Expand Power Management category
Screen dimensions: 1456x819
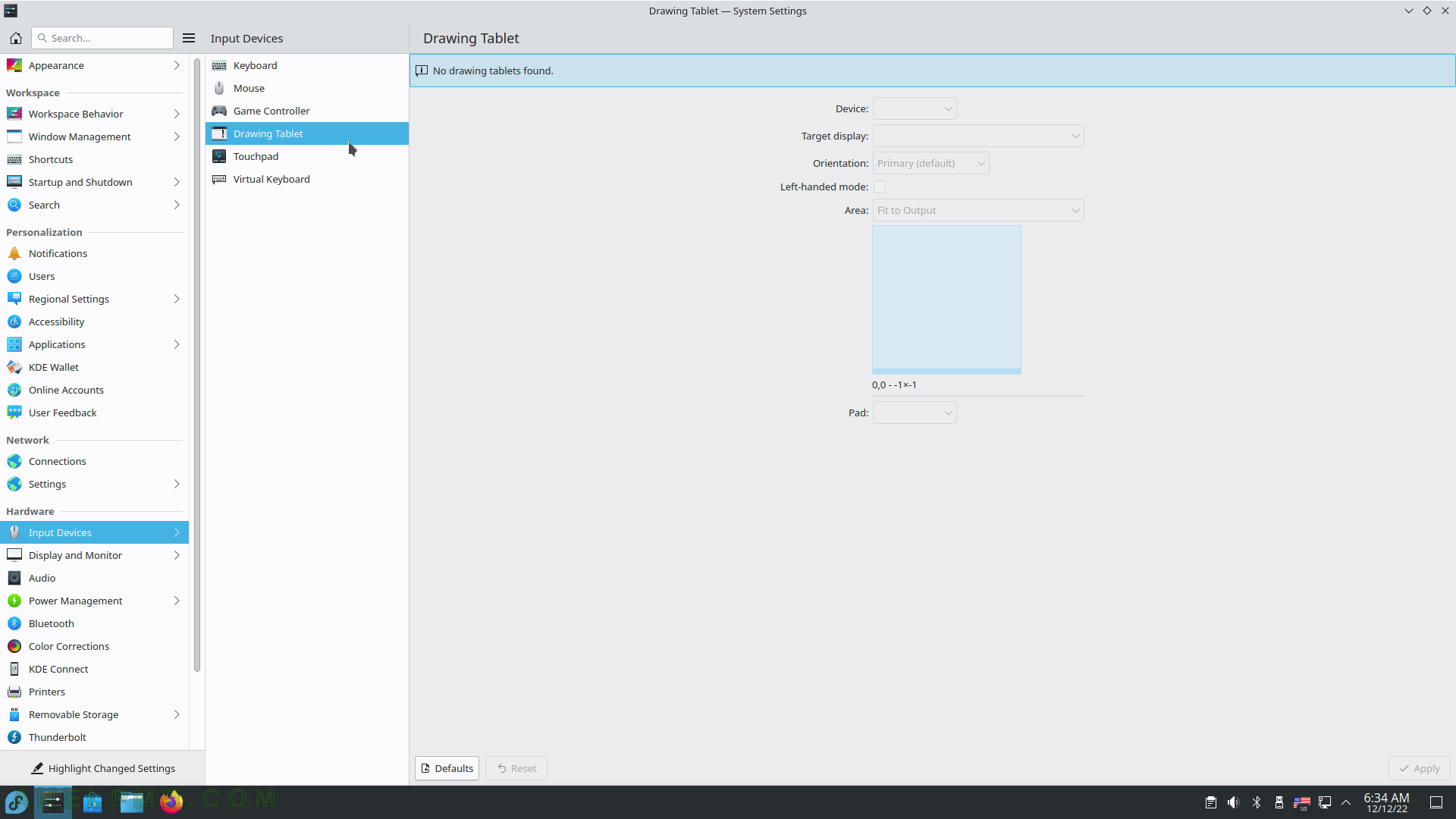[x=94, y=601]
